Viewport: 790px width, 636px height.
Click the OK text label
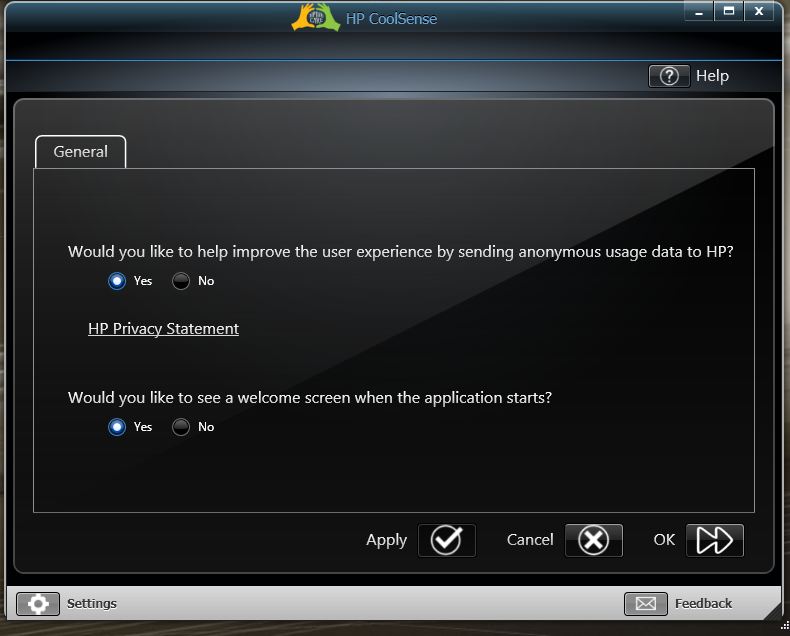point(664,540)
